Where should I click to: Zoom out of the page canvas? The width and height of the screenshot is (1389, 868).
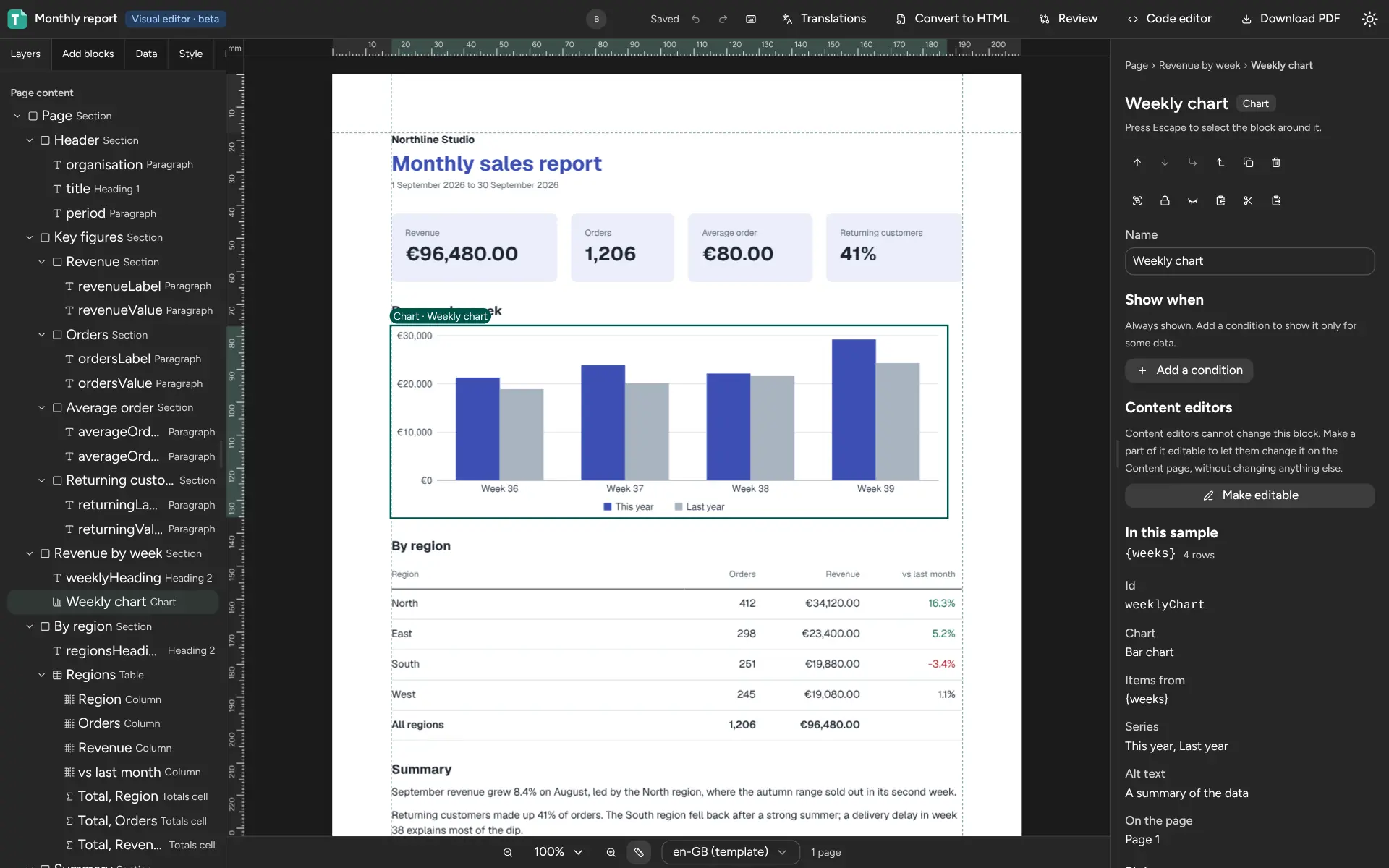tap(508, 852)
